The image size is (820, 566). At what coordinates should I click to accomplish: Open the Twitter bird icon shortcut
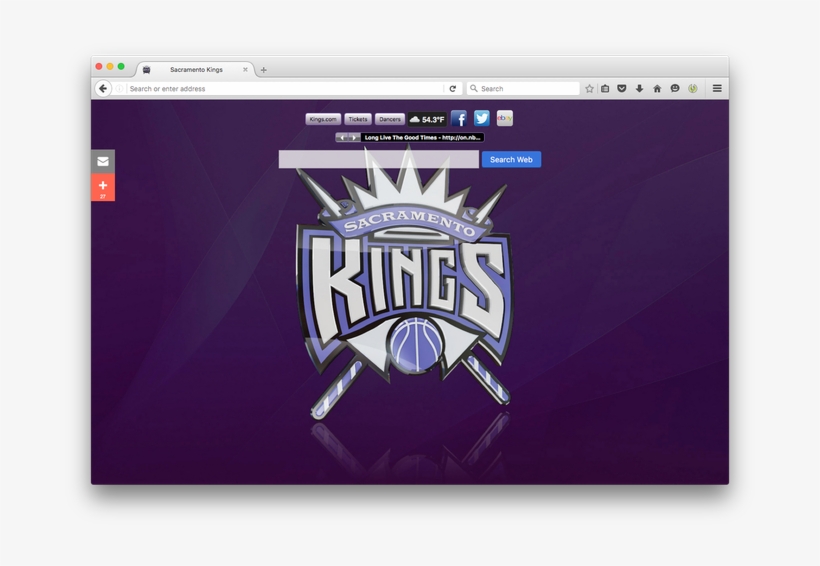coord(482,119)
